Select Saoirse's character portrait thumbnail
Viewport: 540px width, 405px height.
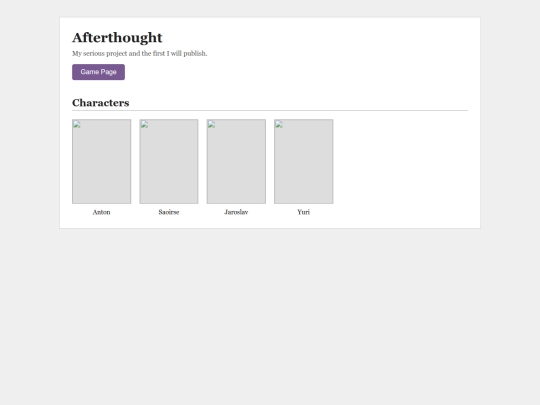click(x=169, y=162)
